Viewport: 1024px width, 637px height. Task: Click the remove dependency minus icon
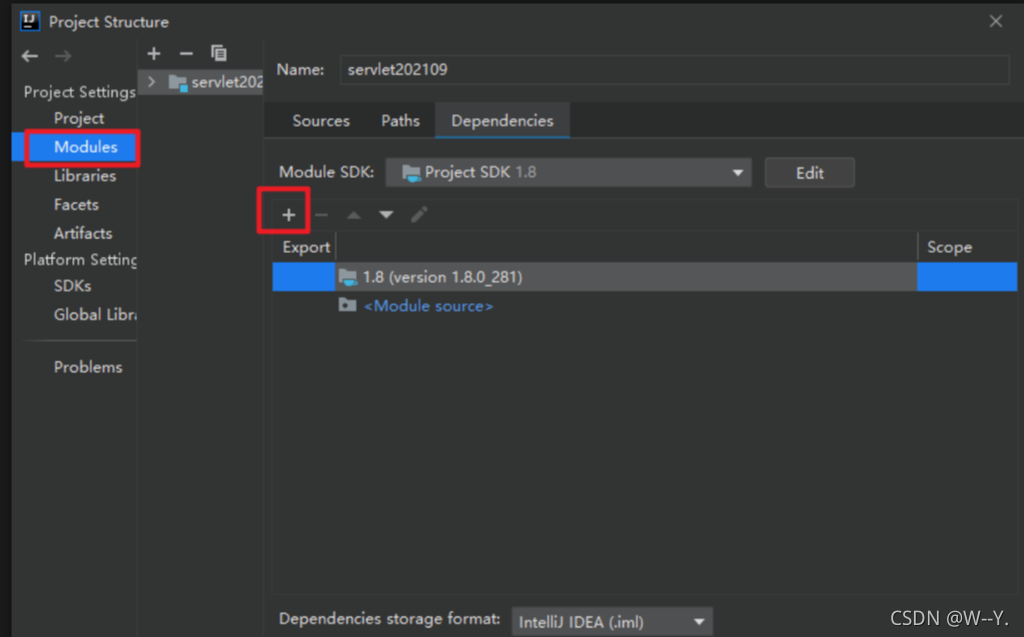pyautogui.click(x=320, y=213)
